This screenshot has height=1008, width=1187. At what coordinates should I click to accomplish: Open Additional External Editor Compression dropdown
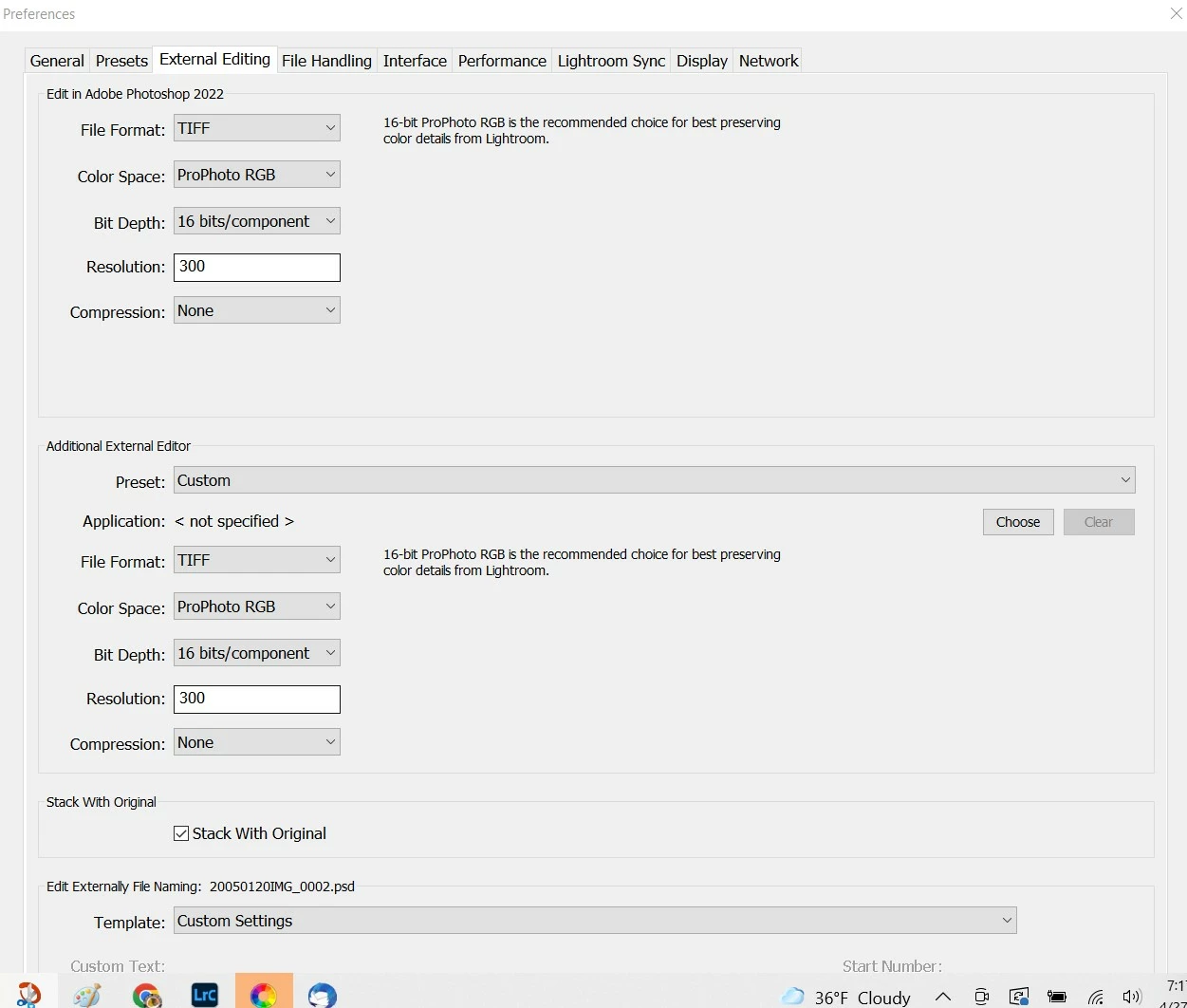coord(257,742)
